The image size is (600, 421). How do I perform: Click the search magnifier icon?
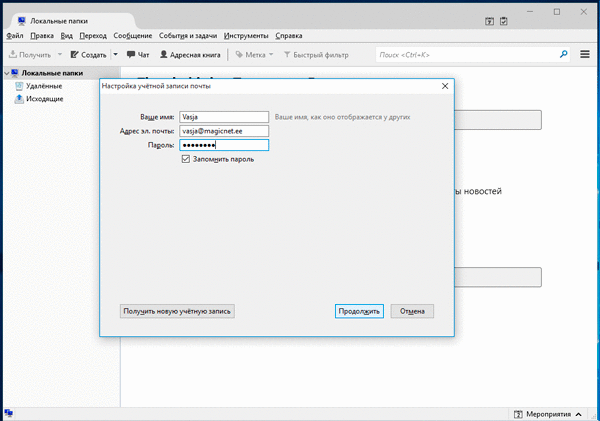coord(563,54)
